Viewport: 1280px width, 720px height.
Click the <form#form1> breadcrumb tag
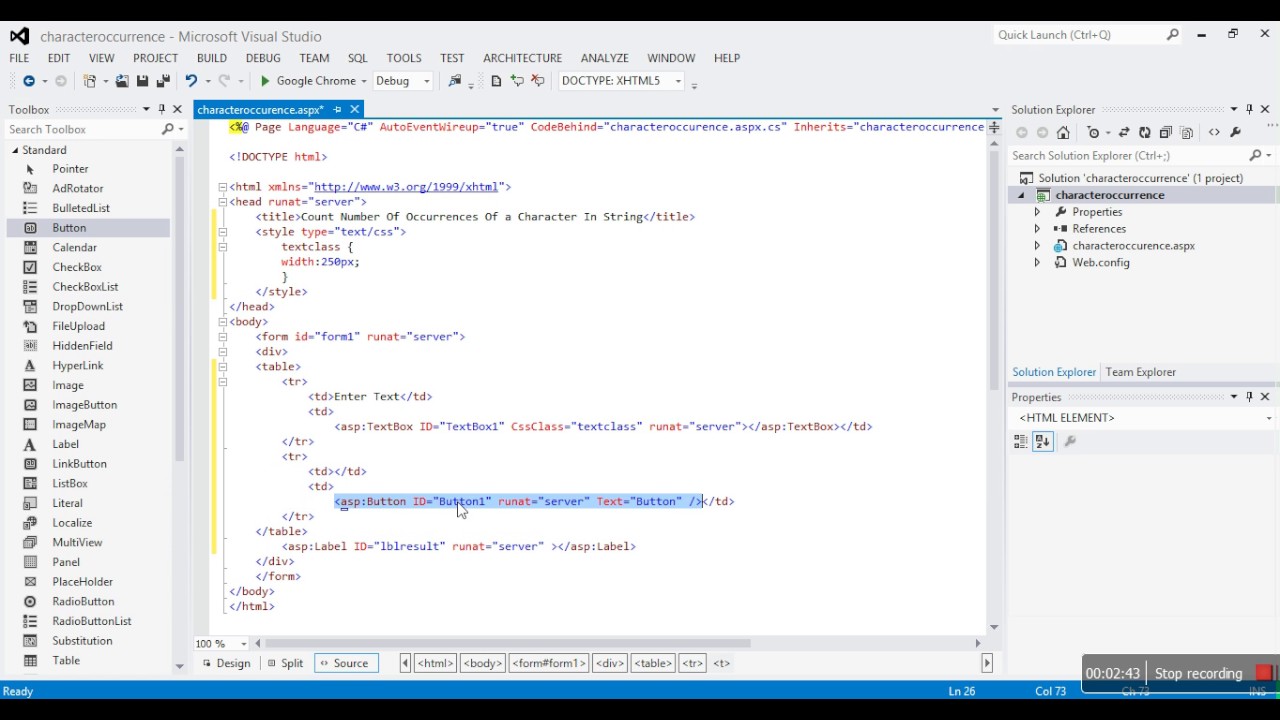(549, 664)
